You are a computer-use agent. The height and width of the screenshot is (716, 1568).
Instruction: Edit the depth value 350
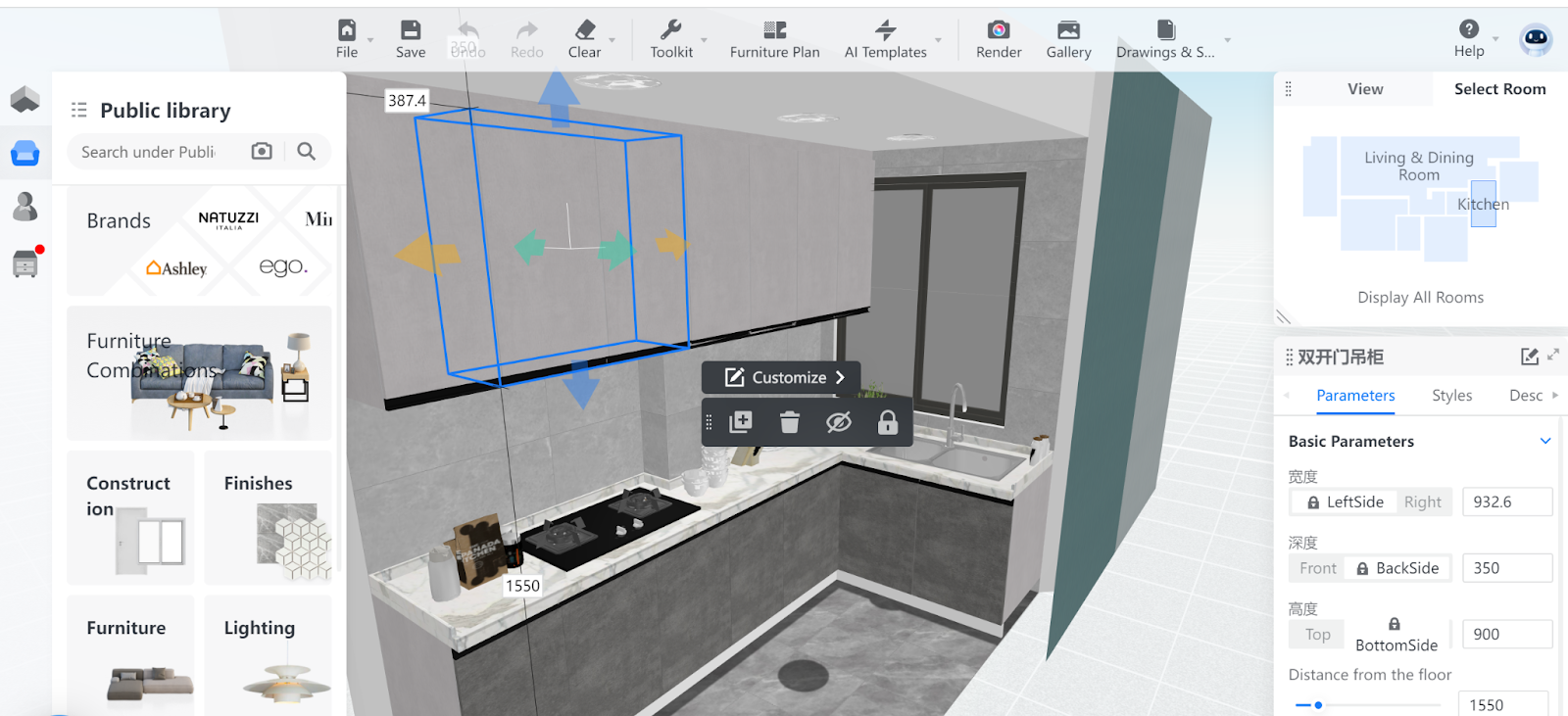click(1506, 568)
